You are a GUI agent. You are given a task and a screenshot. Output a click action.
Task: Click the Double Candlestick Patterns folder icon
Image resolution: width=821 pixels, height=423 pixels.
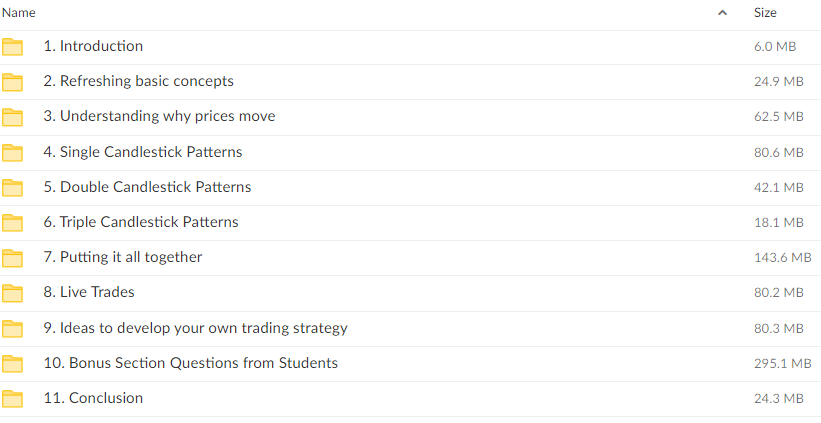12,188
